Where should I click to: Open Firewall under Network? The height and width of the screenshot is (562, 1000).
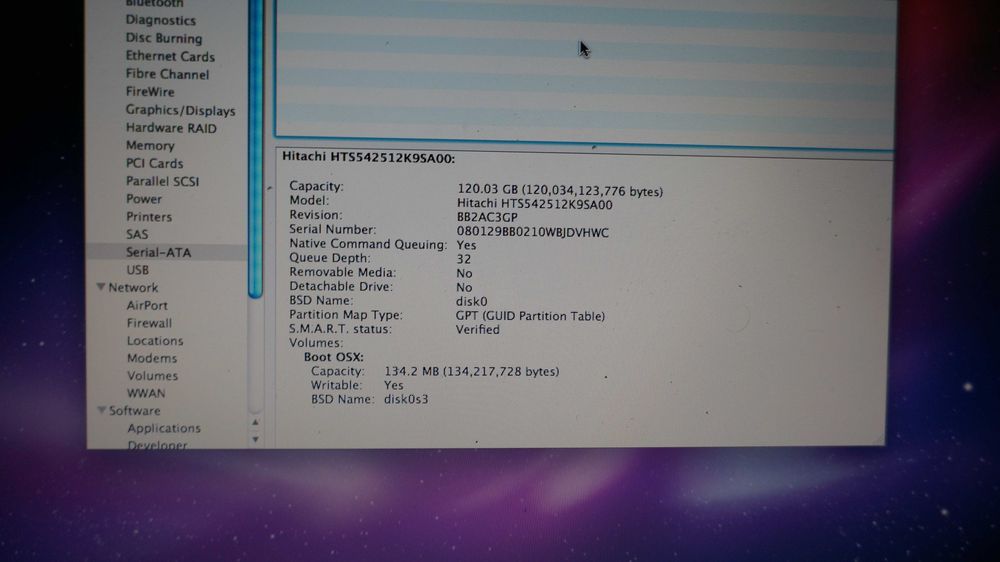149,323
